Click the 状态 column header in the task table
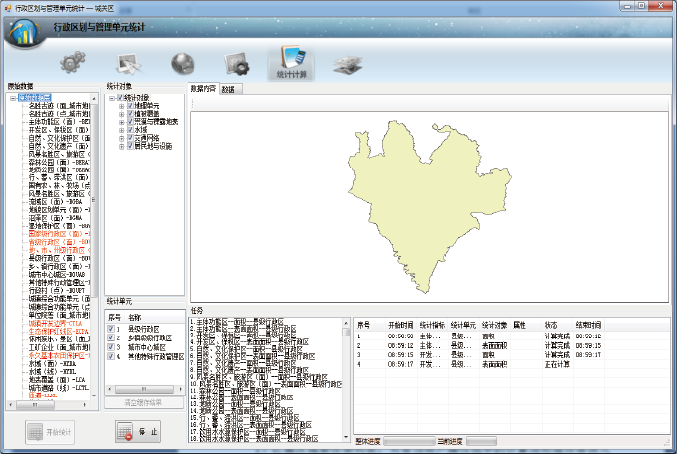 [551, 325]
